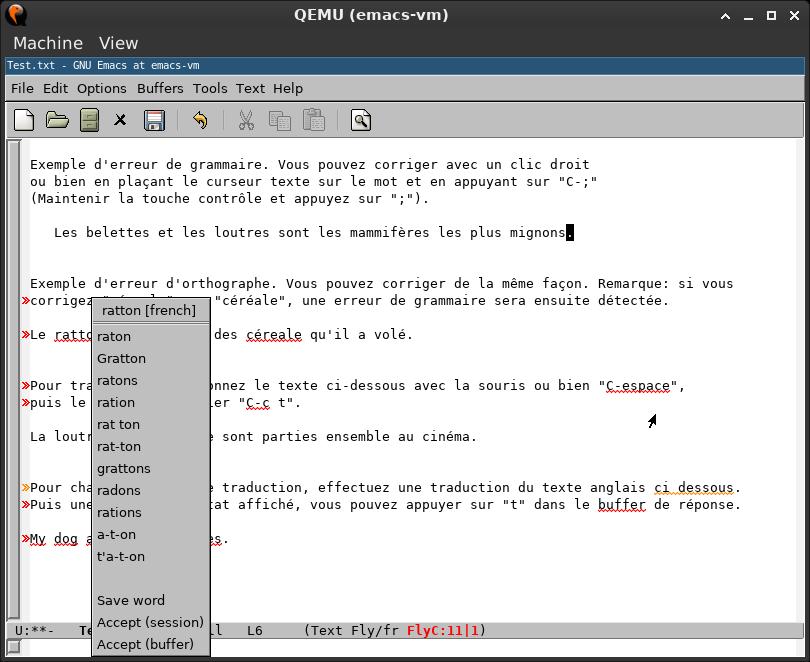Click the scissors Cut icon
This screenshot has width=810, height=662.
click(246, 121)
